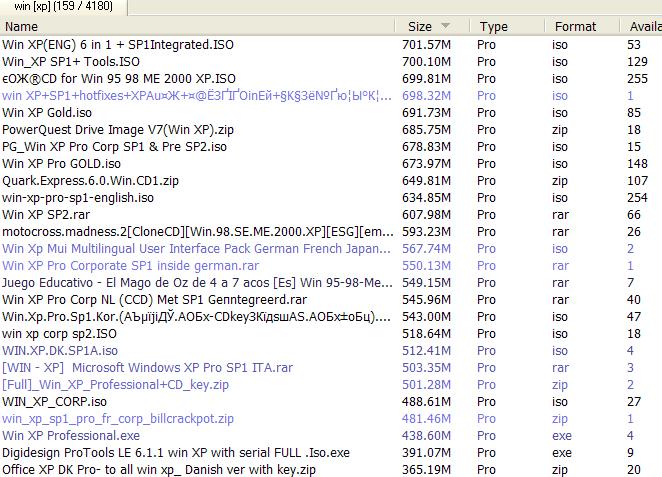Click "win xp corp sp2.ISO" row
The height and width of the screenshot is (477, 662).
click(60, 334)
